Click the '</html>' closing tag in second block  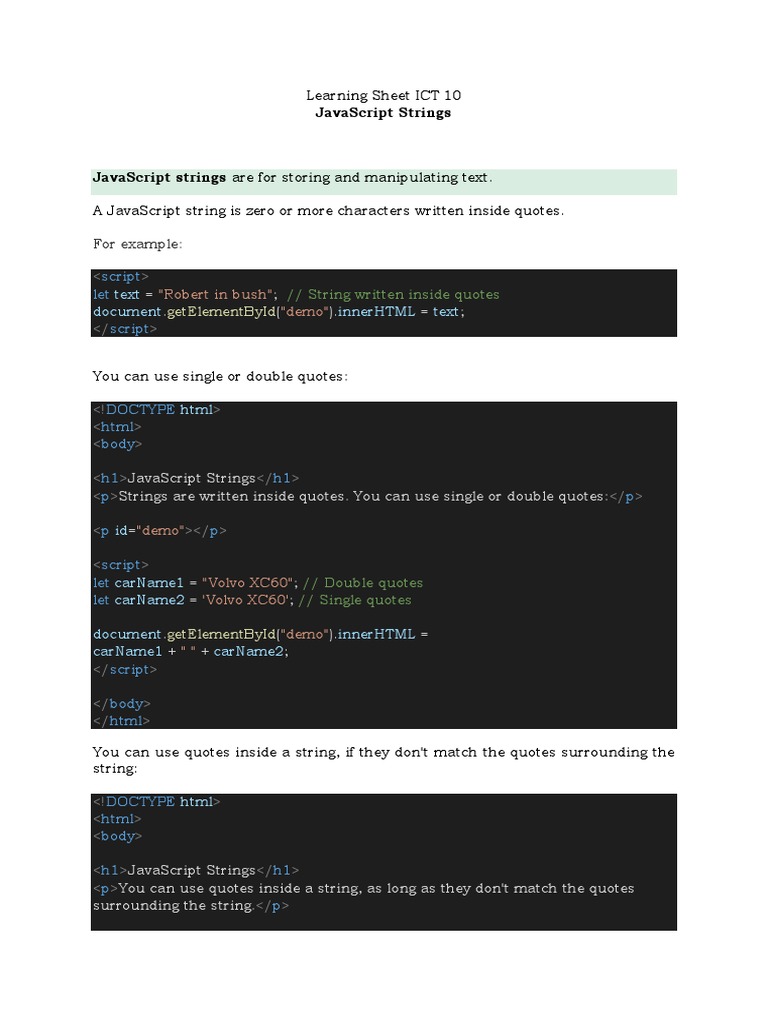[122, 721]
